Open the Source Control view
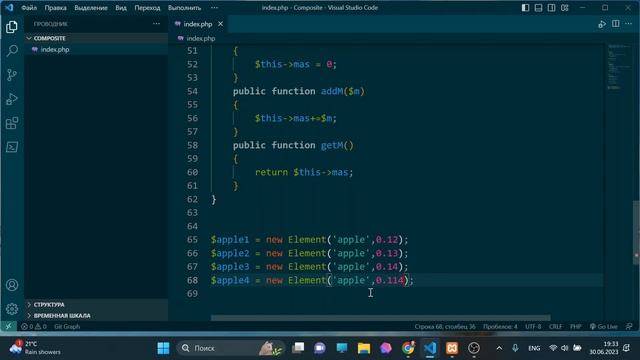640x360 pixels. (x=12, y=75)
